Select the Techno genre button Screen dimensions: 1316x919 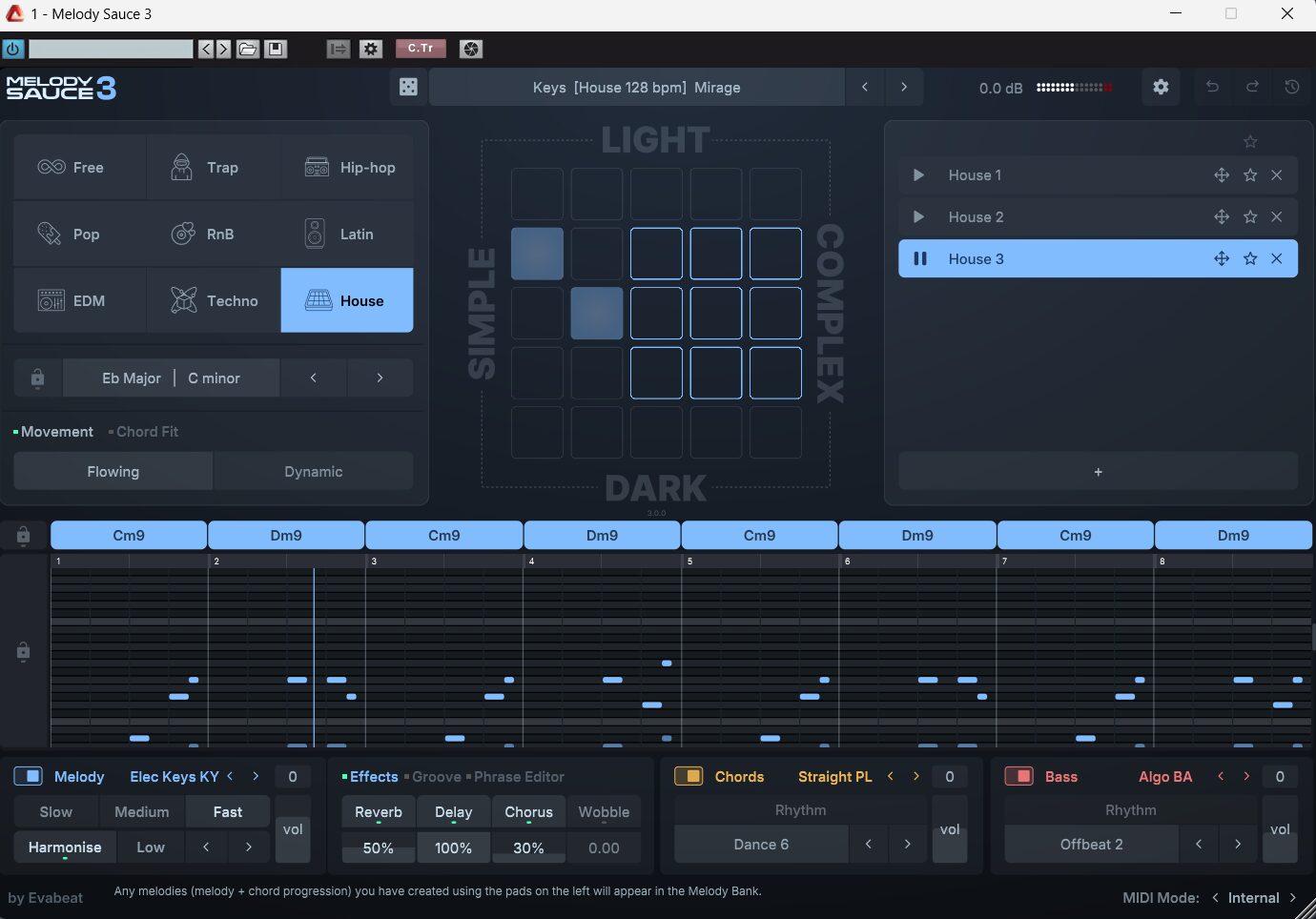tap(214, 301)
